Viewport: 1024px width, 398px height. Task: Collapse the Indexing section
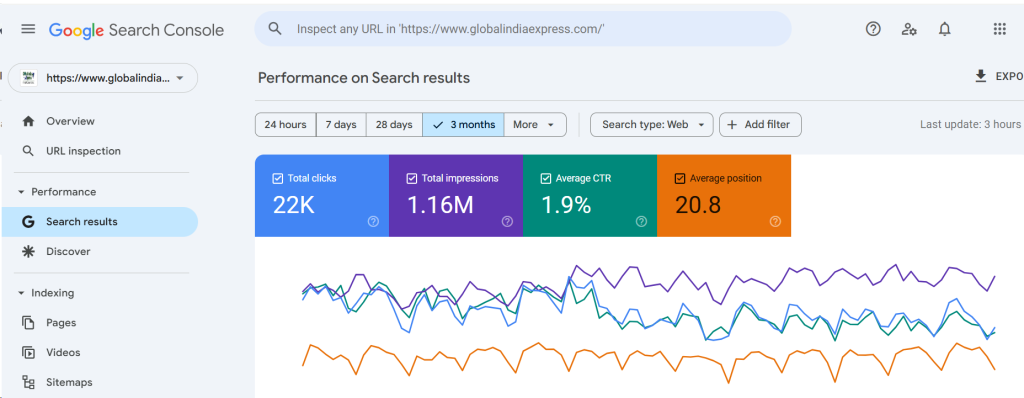21,293
